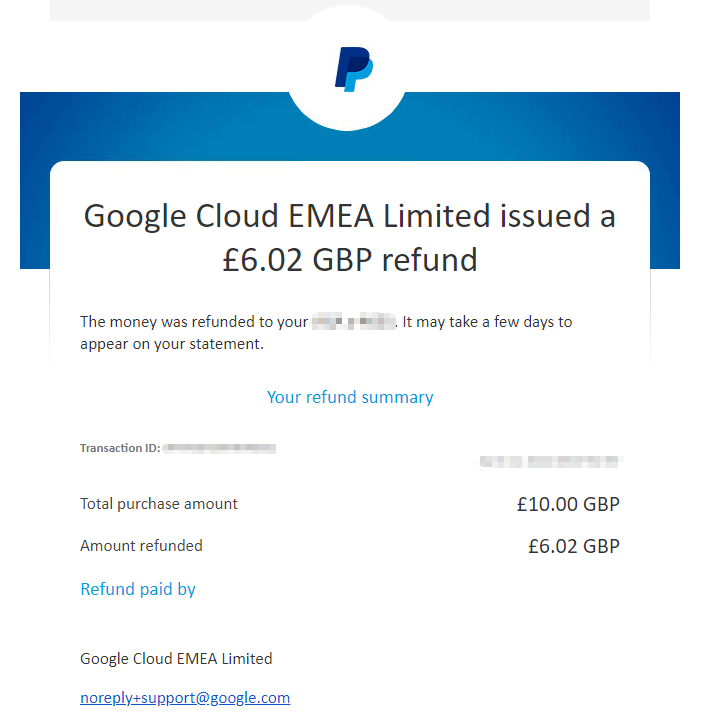Click the text "The money was refunded to your"
The height and width of the screenshot is (727, 702).
(x=193, y=322)
